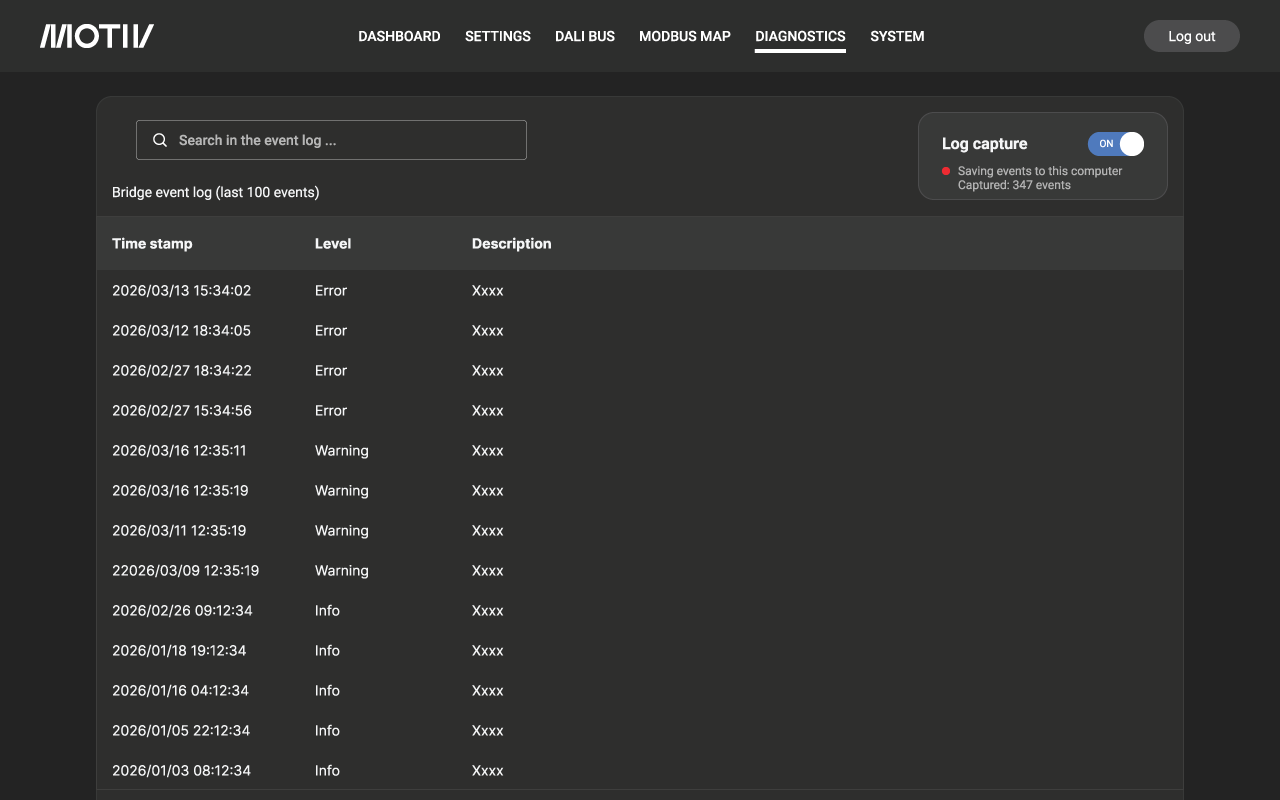Open the Dashboard page

pyautogui.click(x=399, y=36)
